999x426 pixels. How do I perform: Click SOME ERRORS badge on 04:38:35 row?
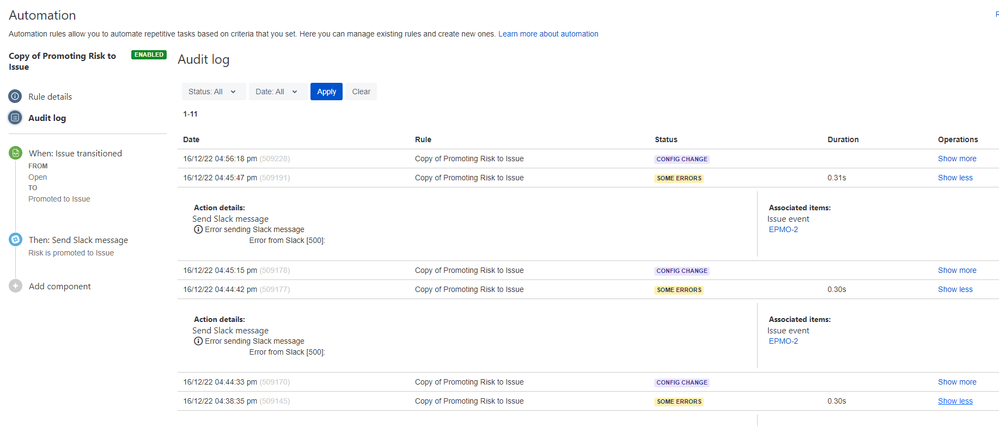(679, 402)
